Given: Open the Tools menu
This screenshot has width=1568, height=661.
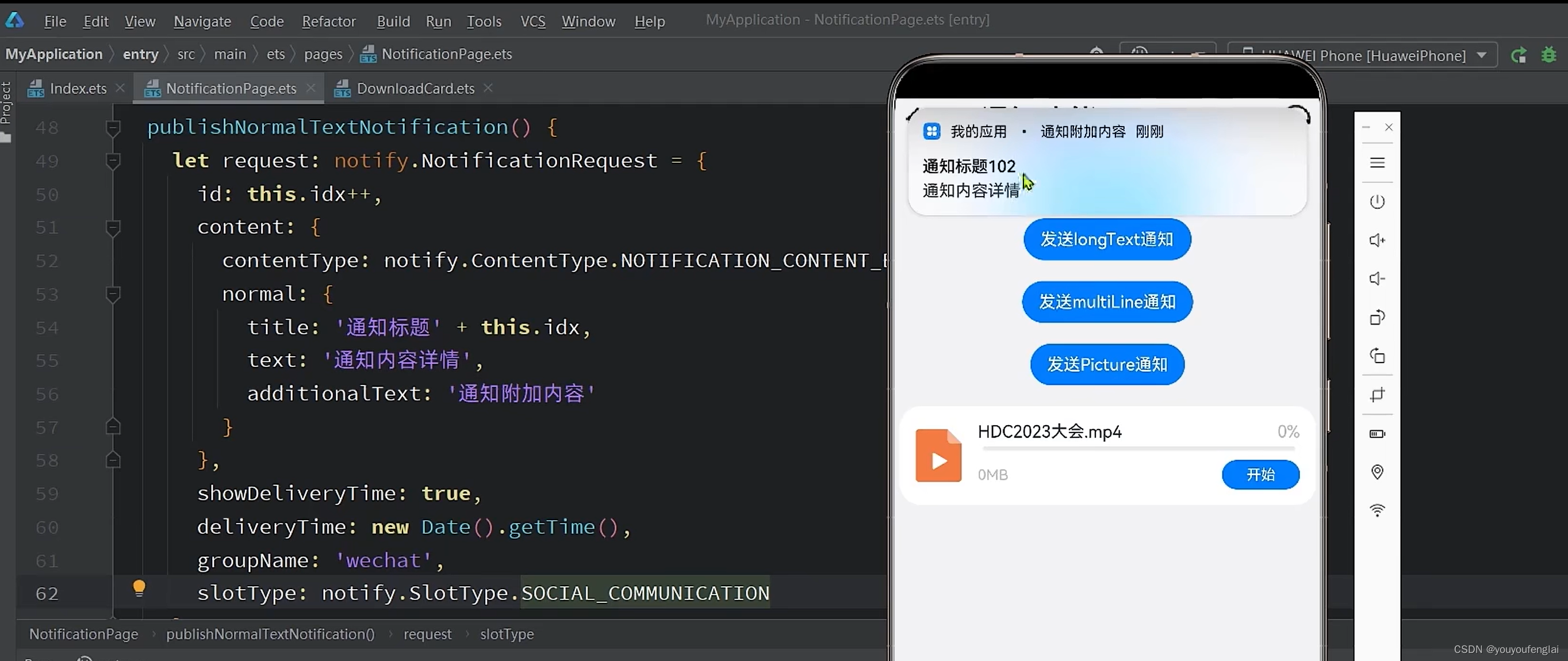Looking at the screenshot, I should click(484, 21).
